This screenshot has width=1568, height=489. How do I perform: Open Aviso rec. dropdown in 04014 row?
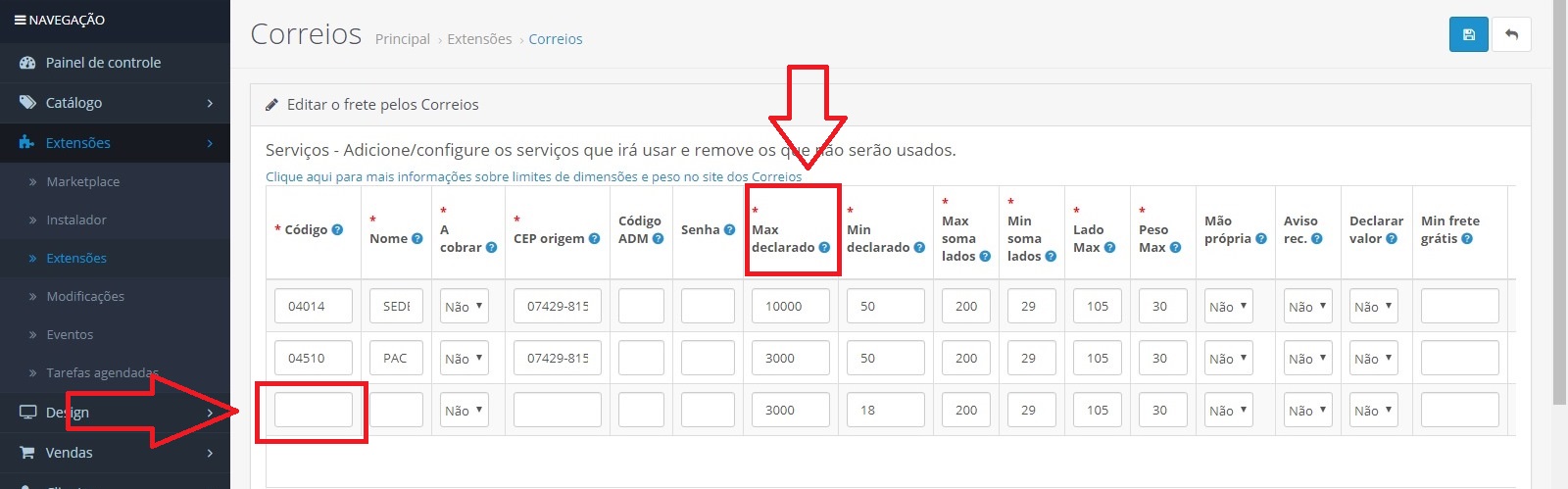point(1308,306)
